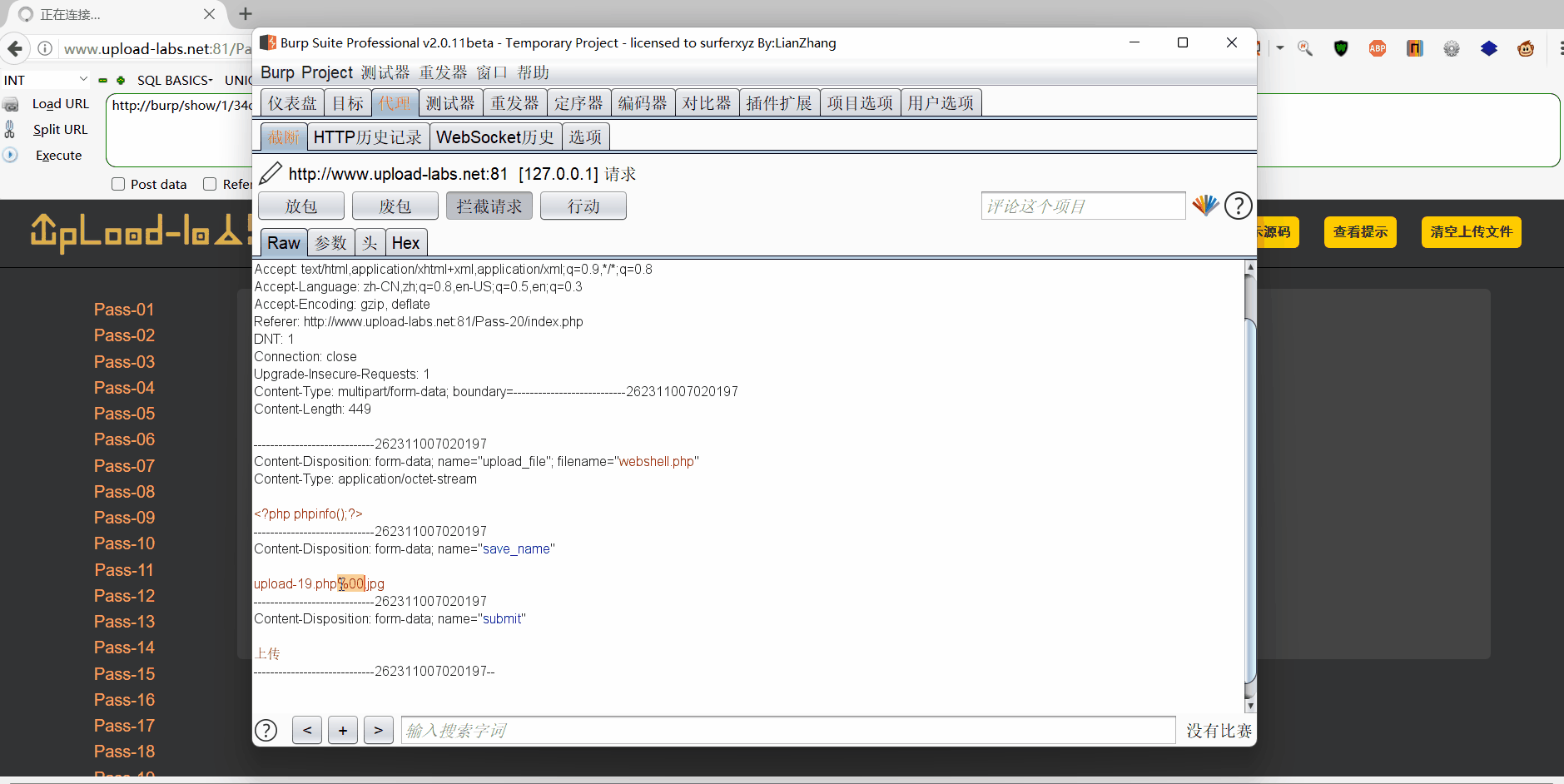Click the plus button in Burp search bar
1564x784 pixels.
coord(343,730)
